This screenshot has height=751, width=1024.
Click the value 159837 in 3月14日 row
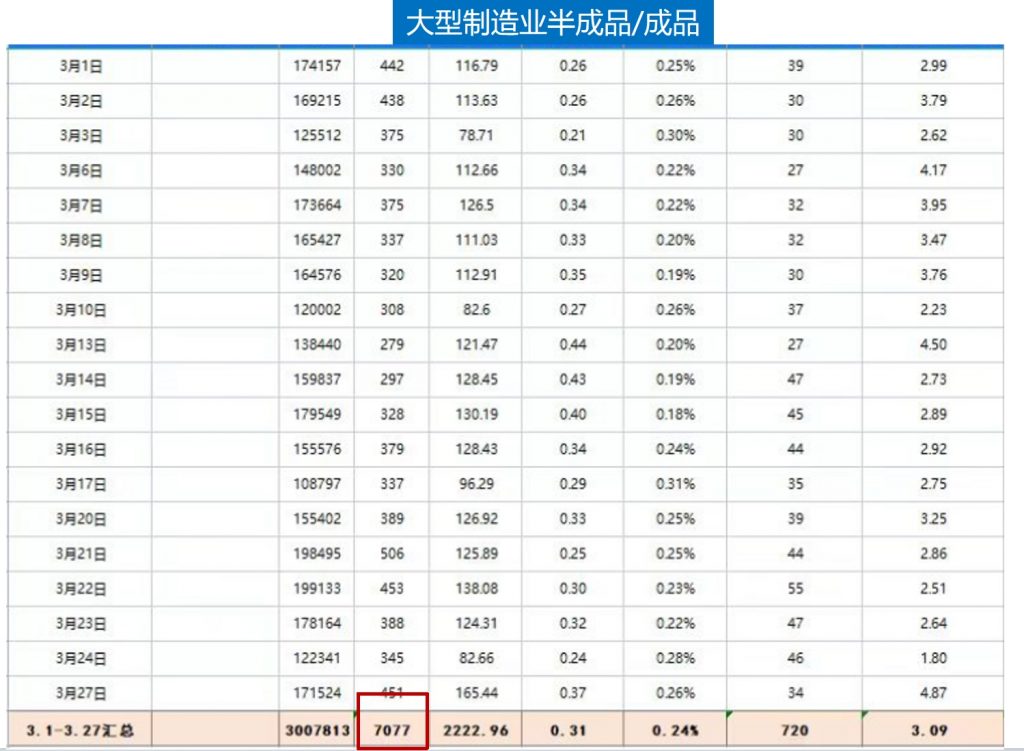tap(317, 379)
